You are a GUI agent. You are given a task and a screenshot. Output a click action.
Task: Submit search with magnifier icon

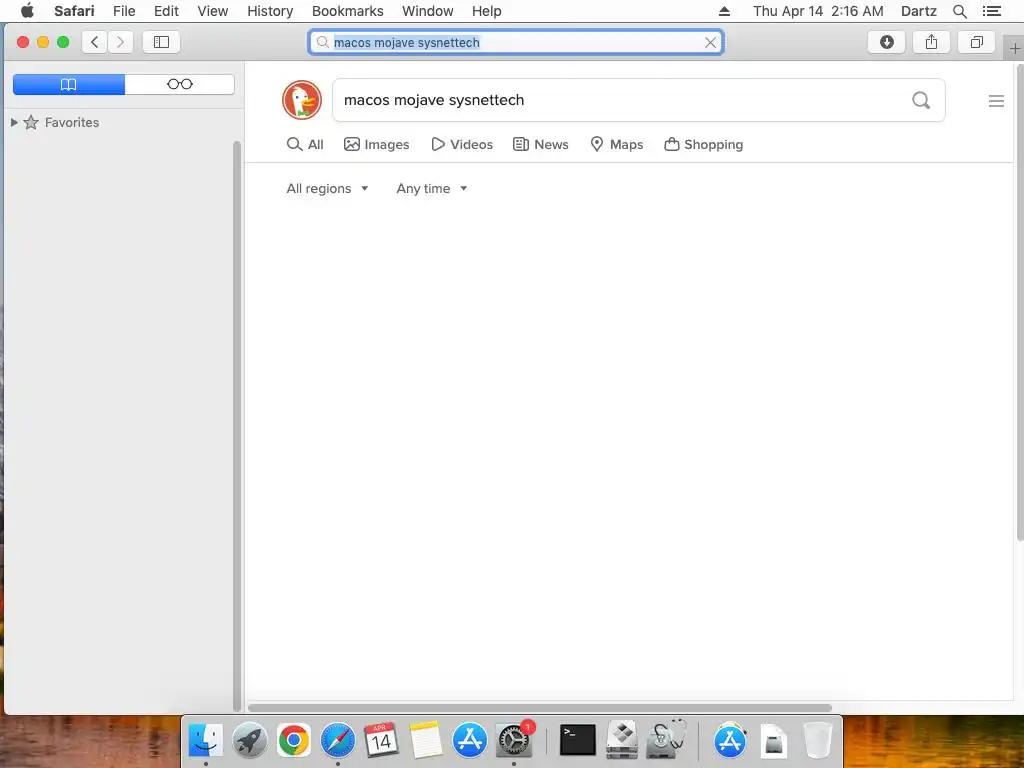(921, 100)
